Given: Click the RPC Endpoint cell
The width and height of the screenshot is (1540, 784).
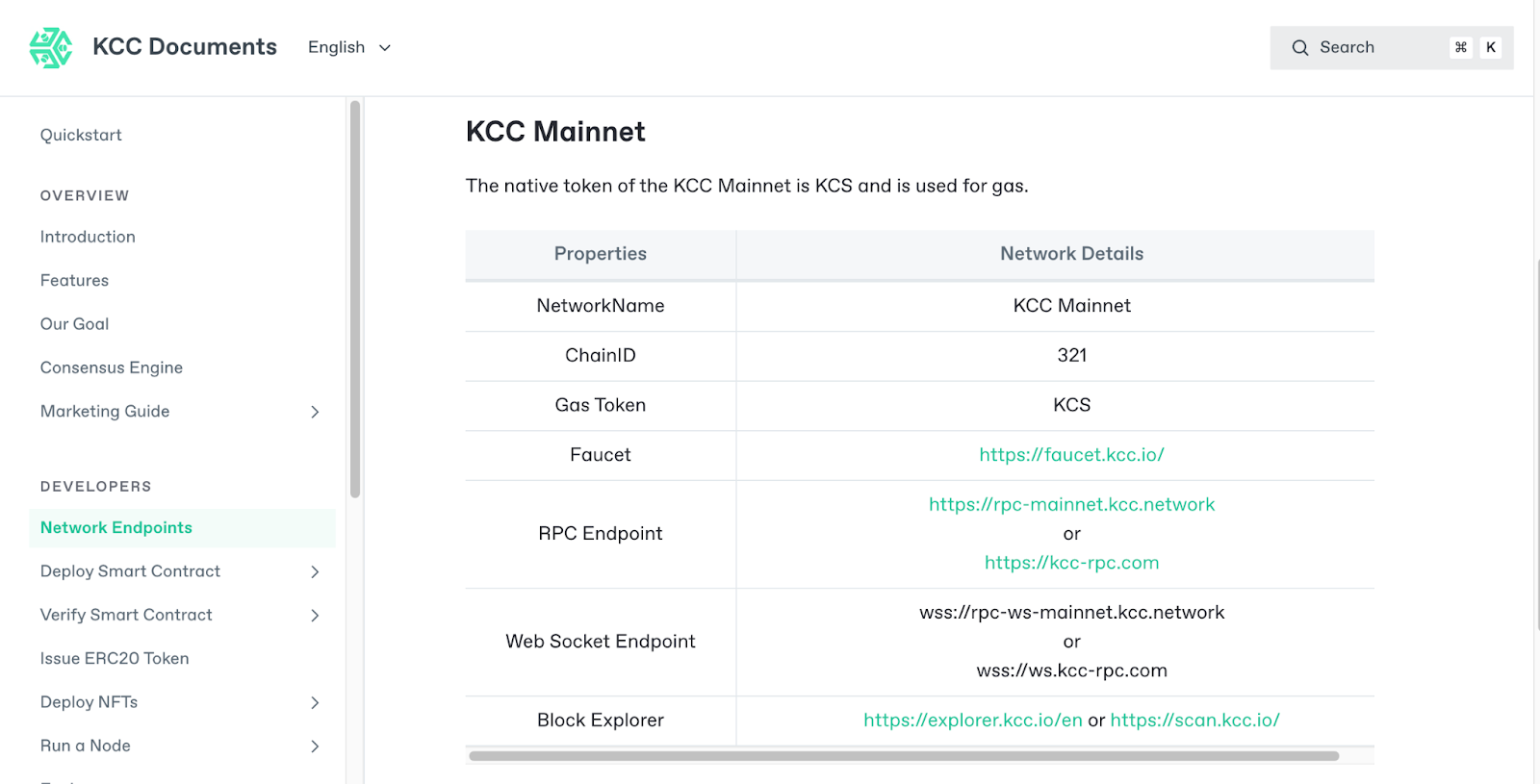Looking at the screenshot, I should (601, 534).
